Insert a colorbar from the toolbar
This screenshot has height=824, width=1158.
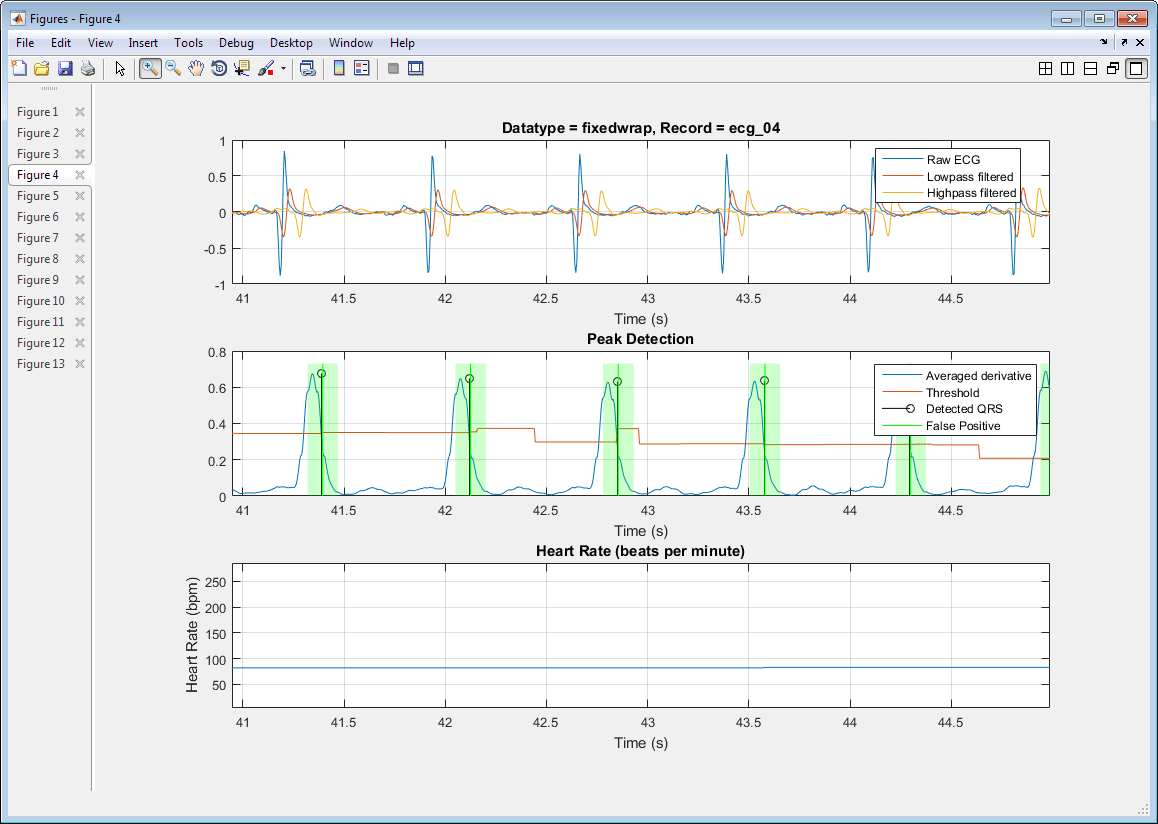point(339,68)
